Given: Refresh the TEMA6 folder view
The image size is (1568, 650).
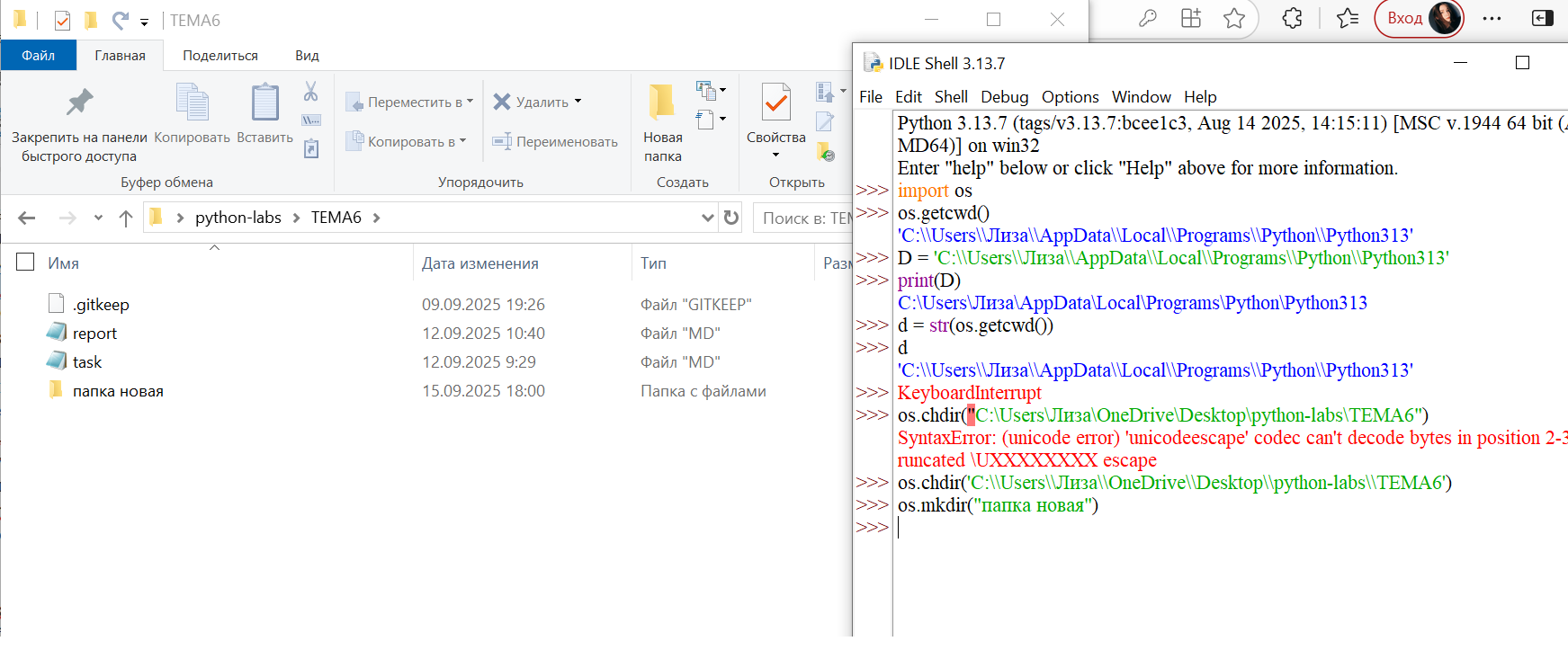Looking at the screenshot, I should coord(731,218).
